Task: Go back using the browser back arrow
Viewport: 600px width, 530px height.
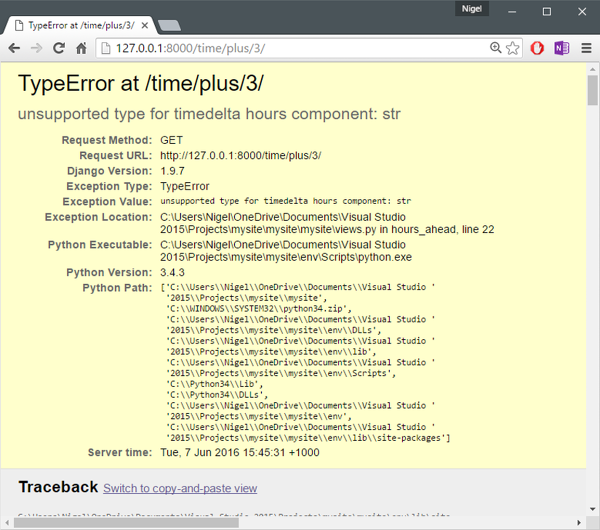Action: coord(14,48)
